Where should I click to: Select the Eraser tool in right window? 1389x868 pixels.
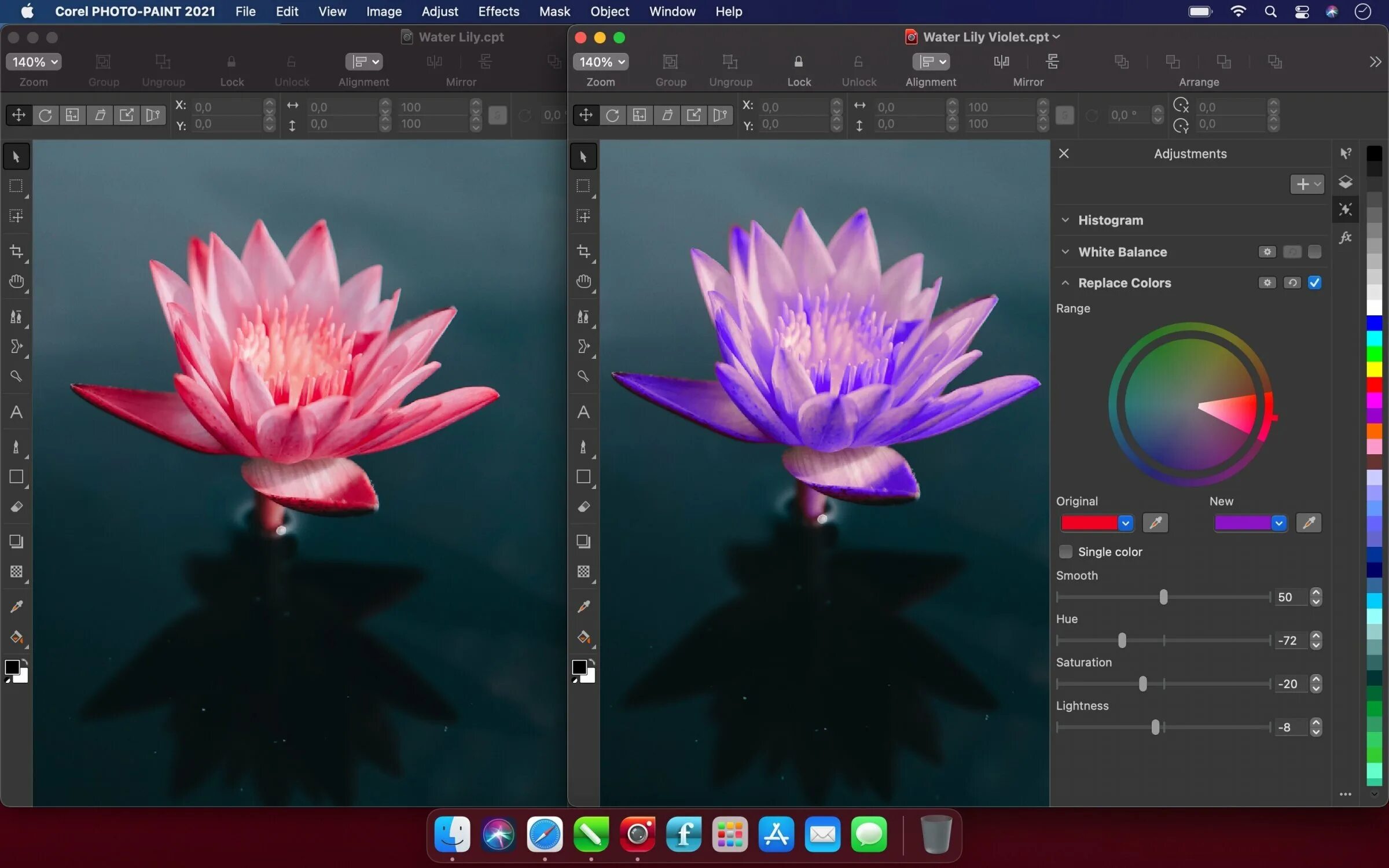583,507
